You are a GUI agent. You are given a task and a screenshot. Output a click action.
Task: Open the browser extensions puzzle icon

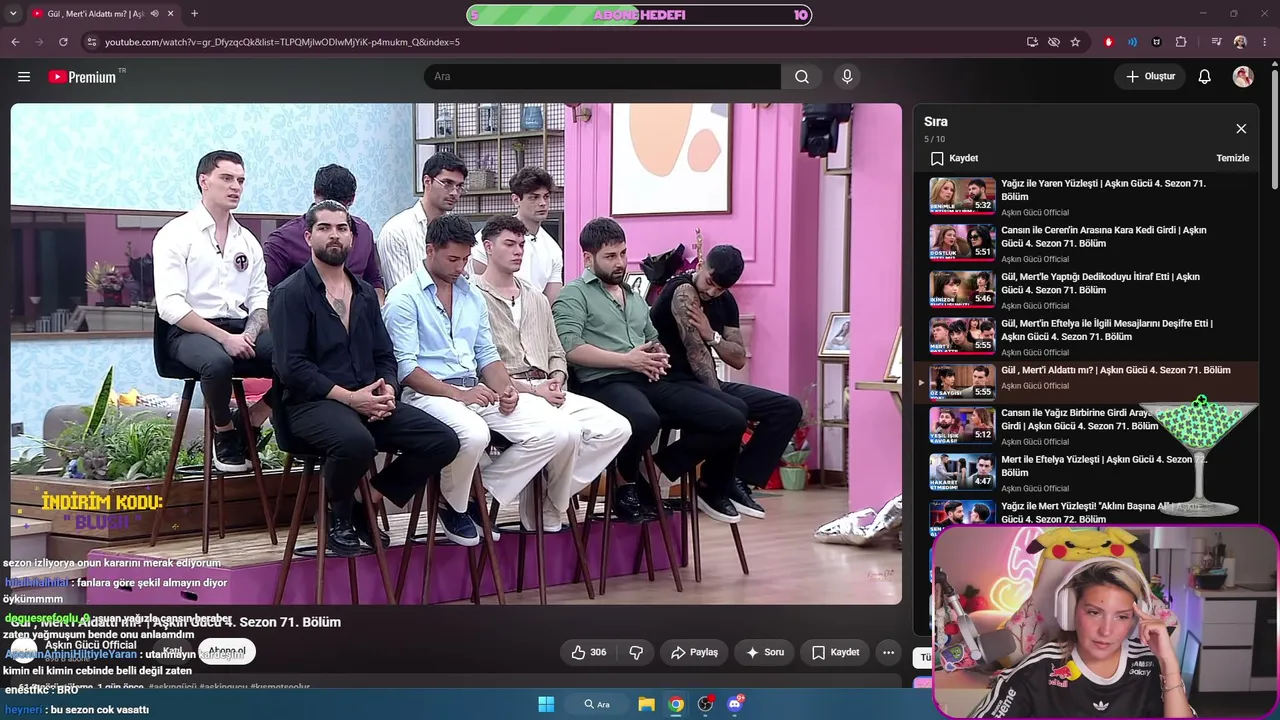click(x=1181, y=42)
